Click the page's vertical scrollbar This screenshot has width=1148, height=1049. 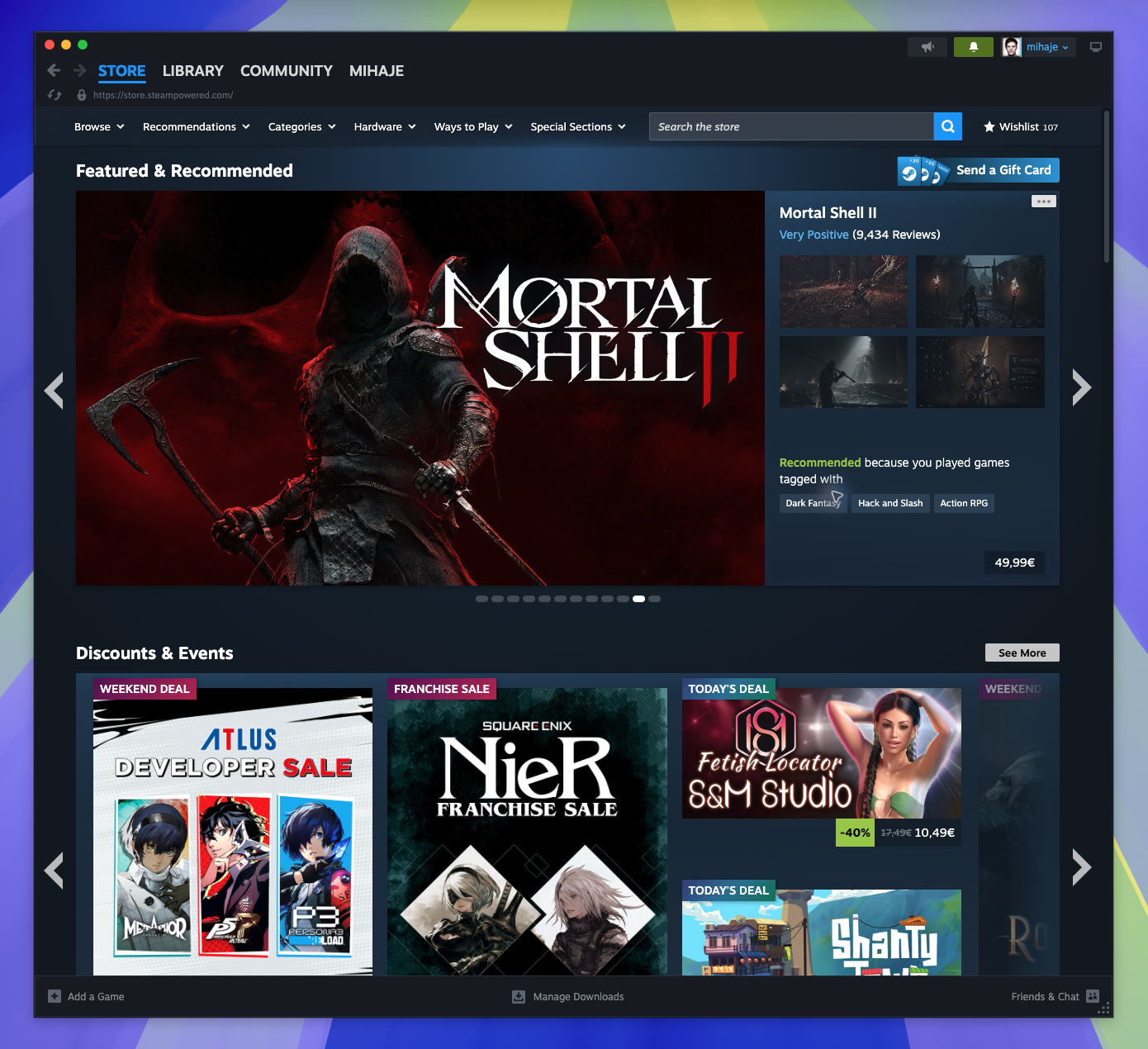point(1107,186)
